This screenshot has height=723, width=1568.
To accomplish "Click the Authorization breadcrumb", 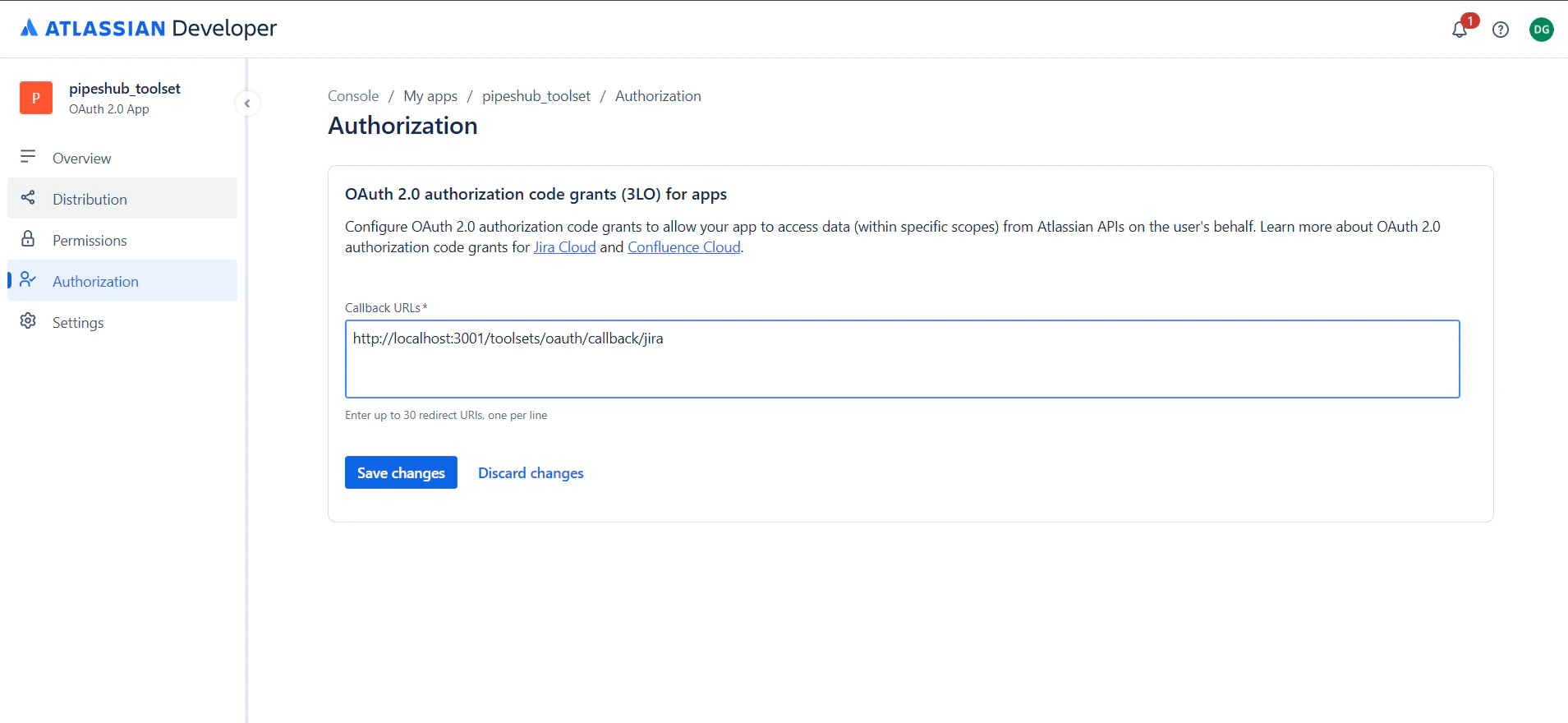I will tap(658, 96).
